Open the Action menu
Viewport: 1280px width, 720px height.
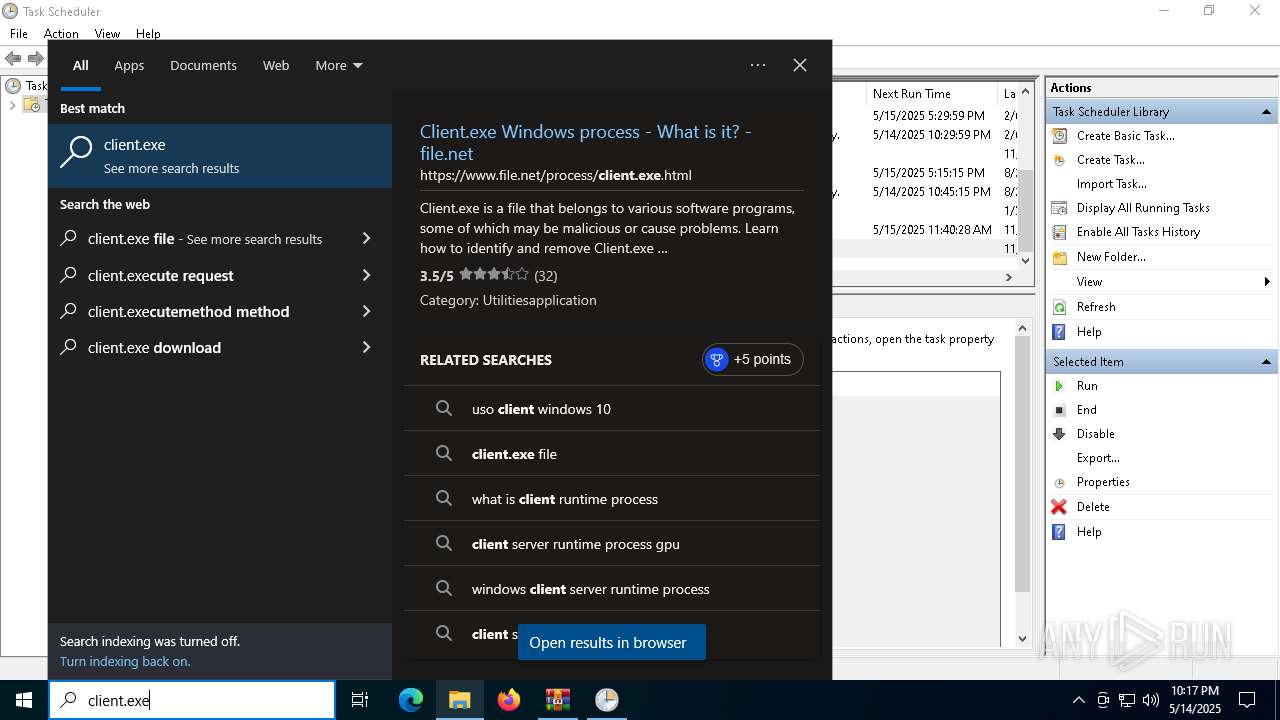click(x=61, y=34)
